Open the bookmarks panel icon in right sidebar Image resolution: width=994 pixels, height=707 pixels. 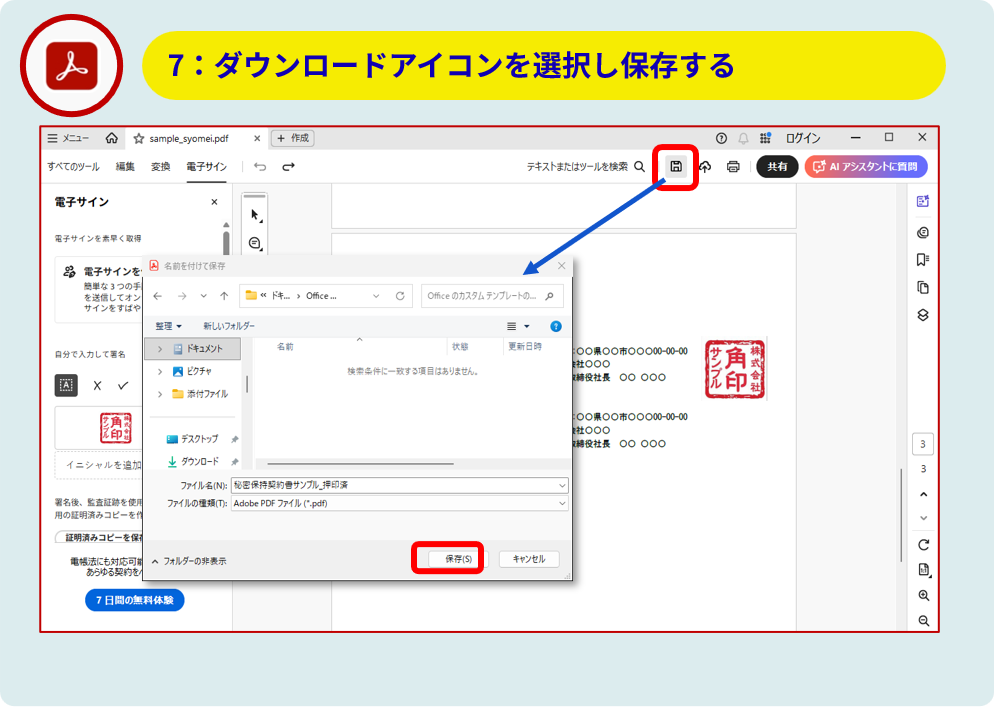tap(923, 260)
